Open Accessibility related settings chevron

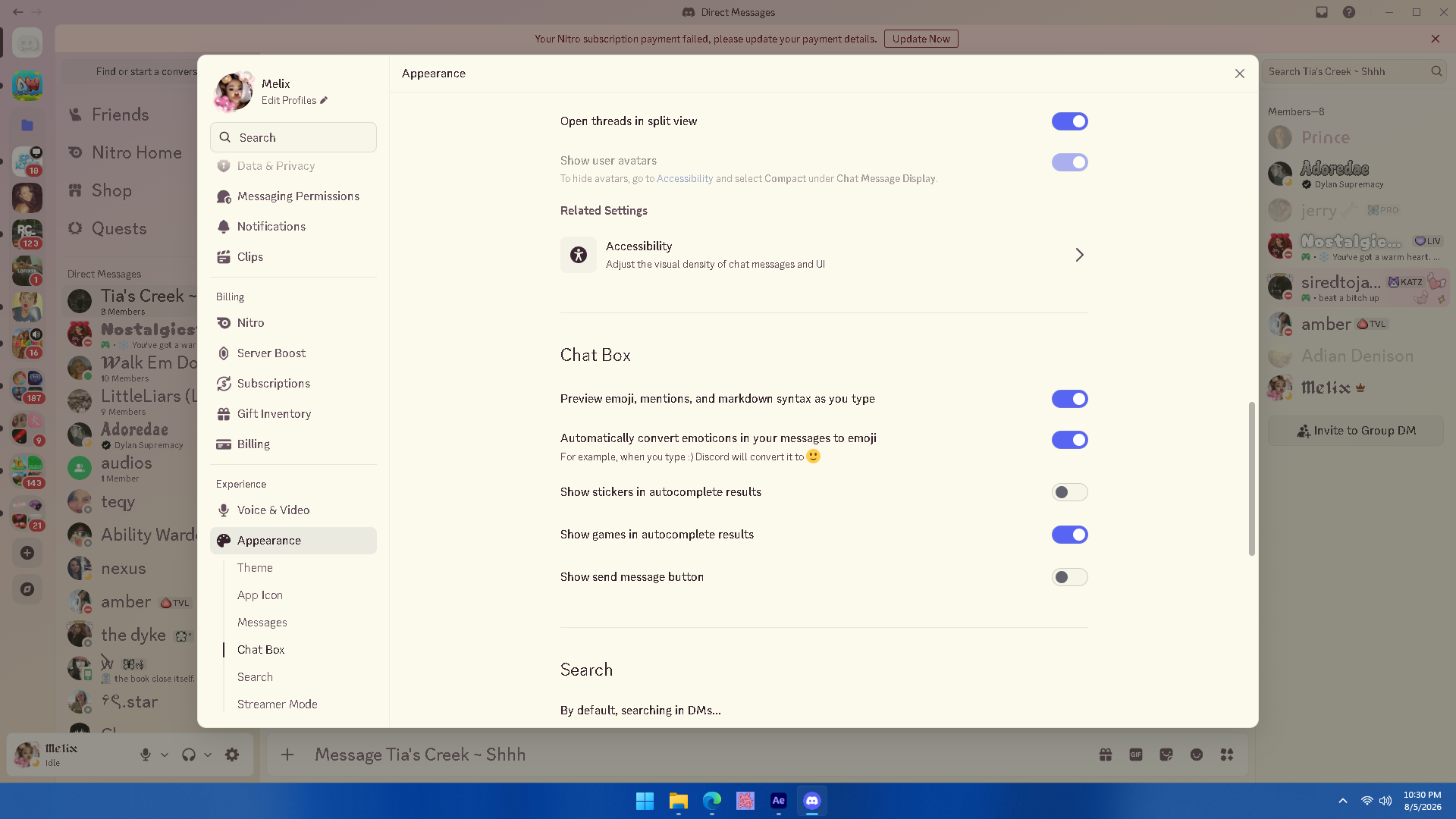pos(1079,255)
